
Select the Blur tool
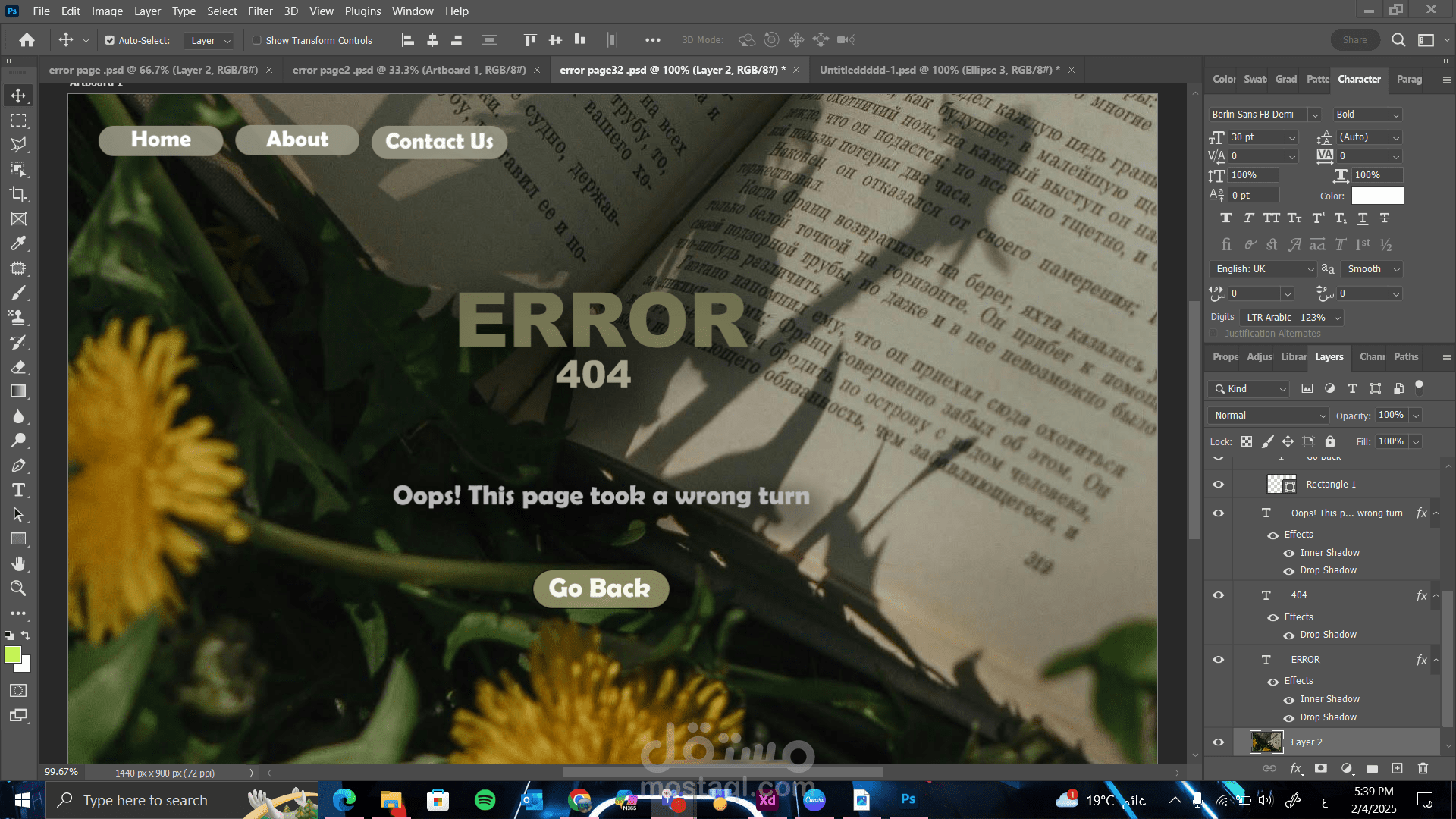(19, 416)
